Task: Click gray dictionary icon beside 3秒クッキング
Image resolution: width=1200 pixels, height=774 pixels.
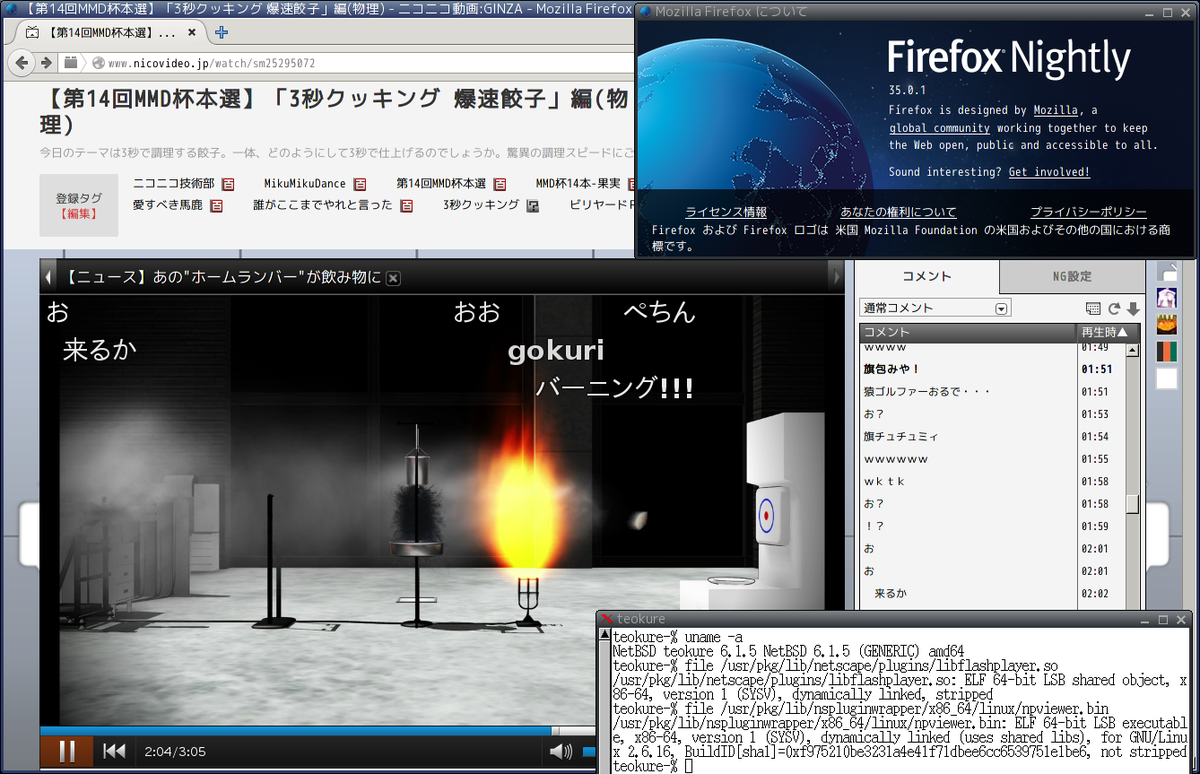Action: coord(533,205)
